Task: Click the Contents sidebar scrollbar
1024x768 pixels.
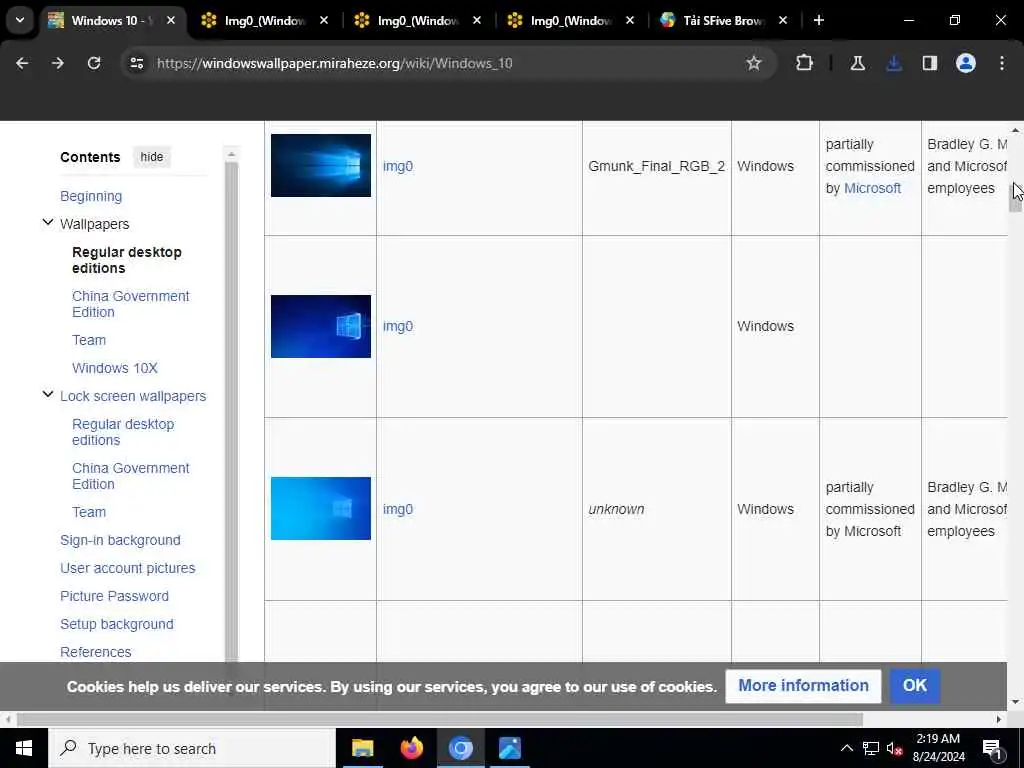Action: coord(231,411)
